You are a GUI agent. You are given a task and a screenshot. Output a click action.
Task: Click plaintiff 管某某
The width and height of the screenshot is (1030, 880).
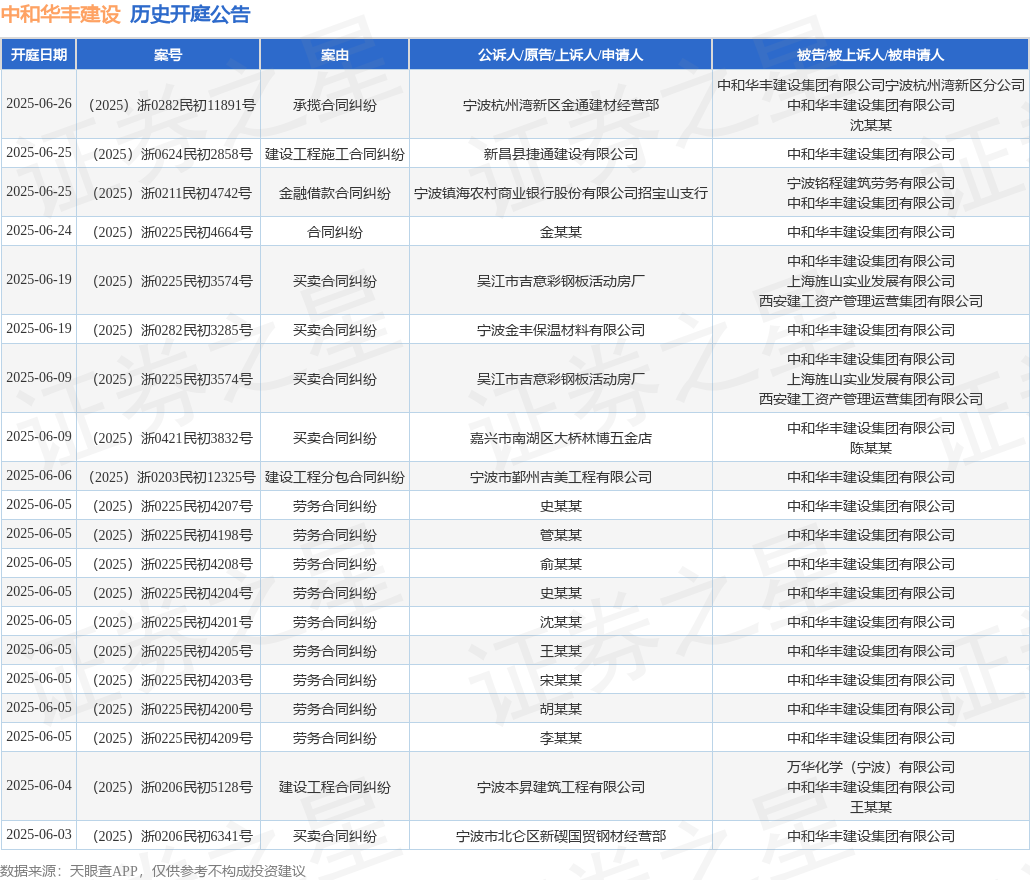[560, 535]
